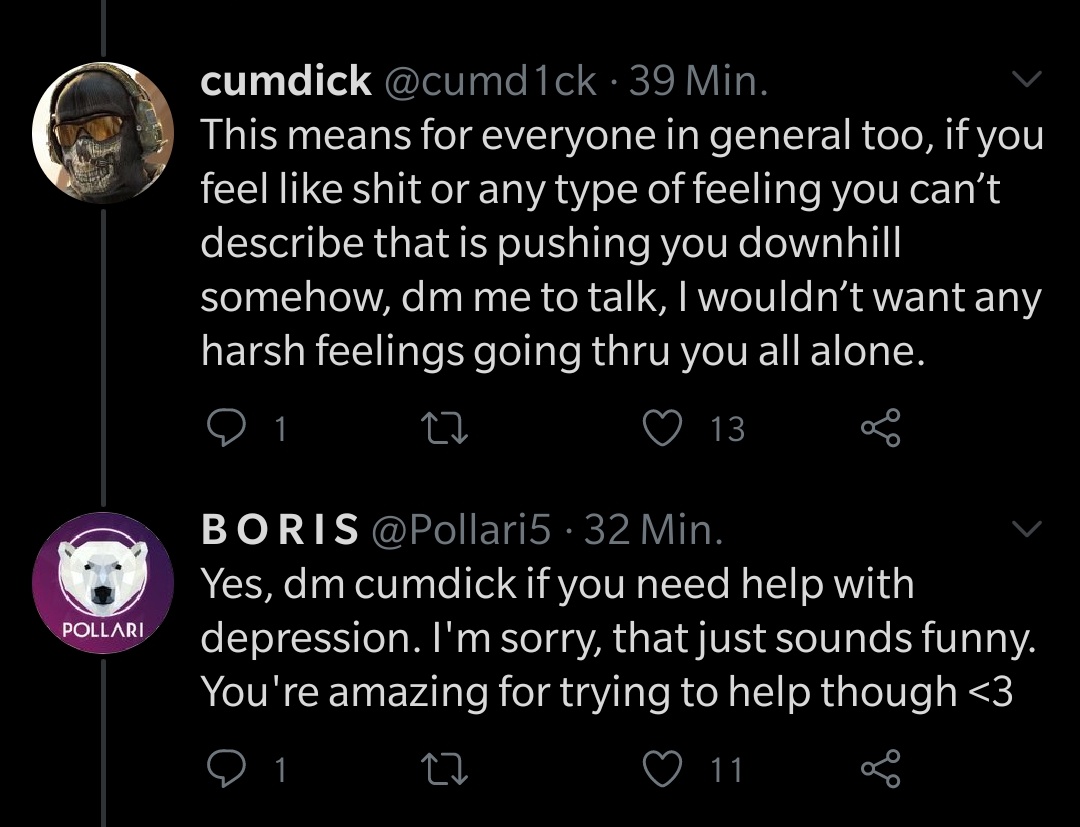
Task: Open the 39 Min. timestamp
Action: click(699, 82)
